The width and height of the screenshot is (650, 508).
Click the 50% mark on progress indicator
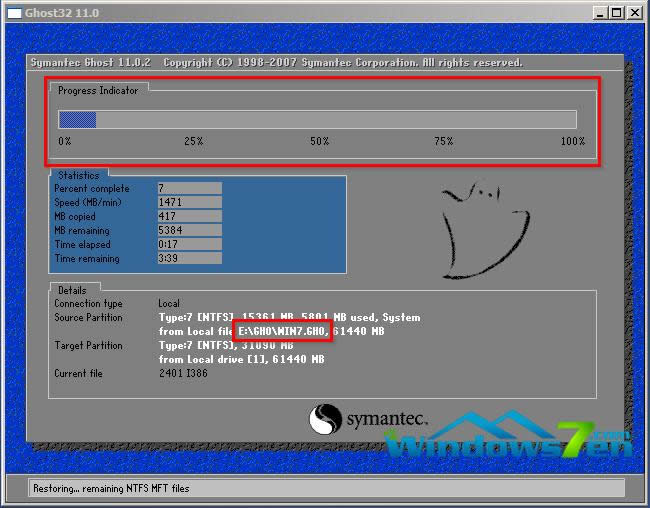[x=319, y=141]
